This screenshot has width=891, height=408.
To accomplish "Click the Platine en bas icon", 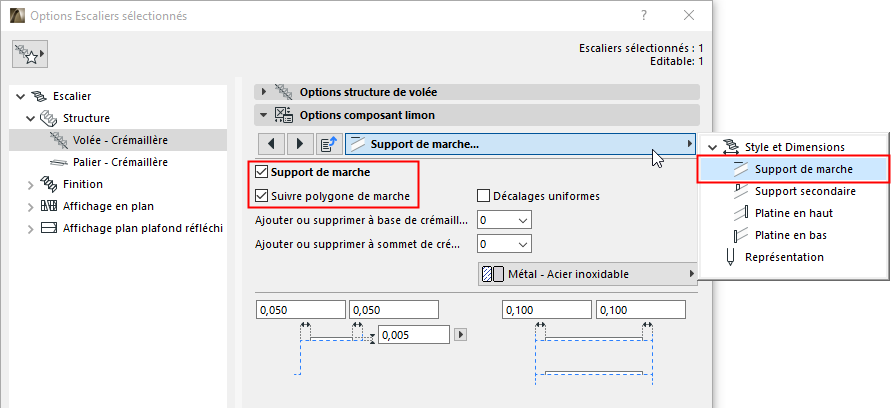I will (x=741, y=235).
